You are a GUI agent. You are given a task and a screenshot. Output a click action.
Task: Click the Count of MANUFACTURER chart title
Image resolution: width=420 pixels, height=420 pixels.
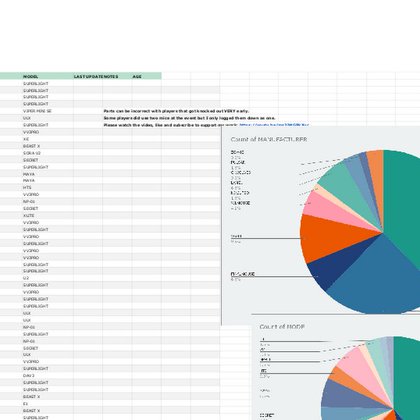[x=269, y=139]
